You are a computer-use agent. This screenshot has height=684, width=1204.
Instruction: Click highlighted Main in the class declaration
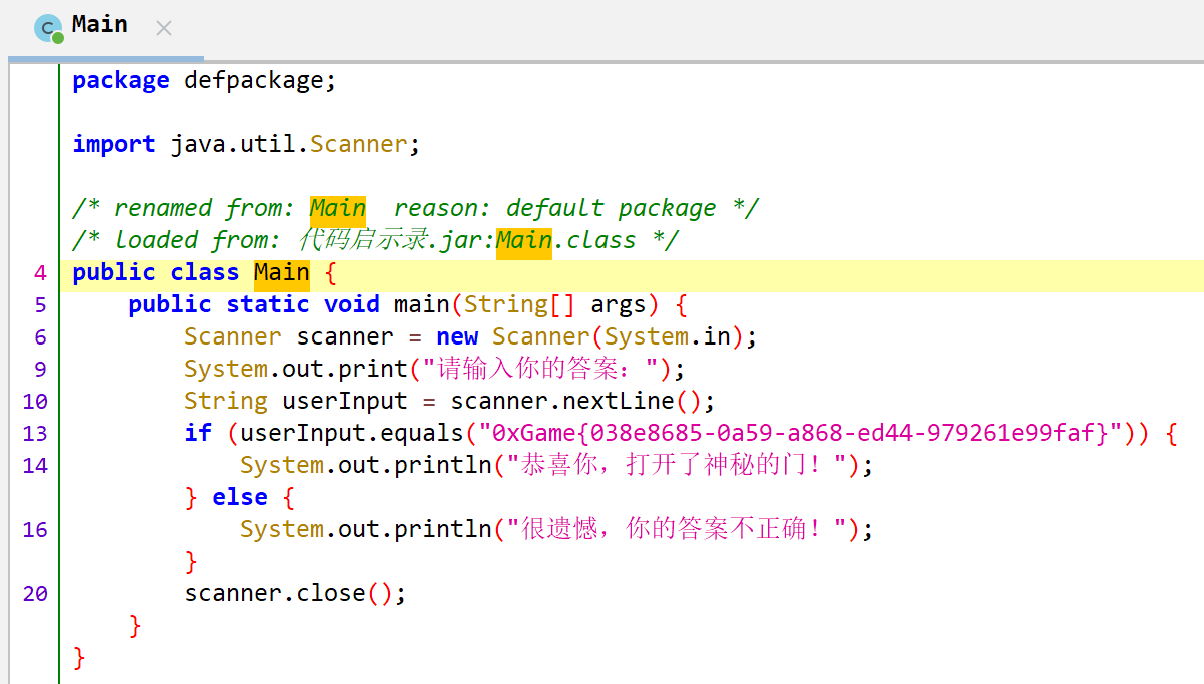pos(281,273)
